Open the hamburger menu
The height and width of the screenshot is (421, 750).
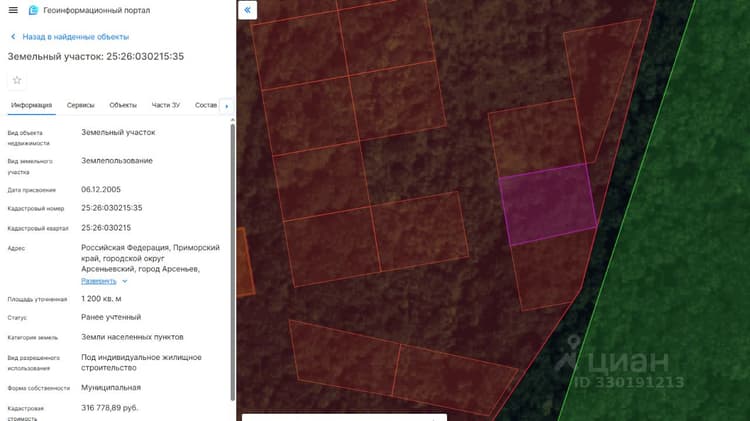[x=13, y=10]
